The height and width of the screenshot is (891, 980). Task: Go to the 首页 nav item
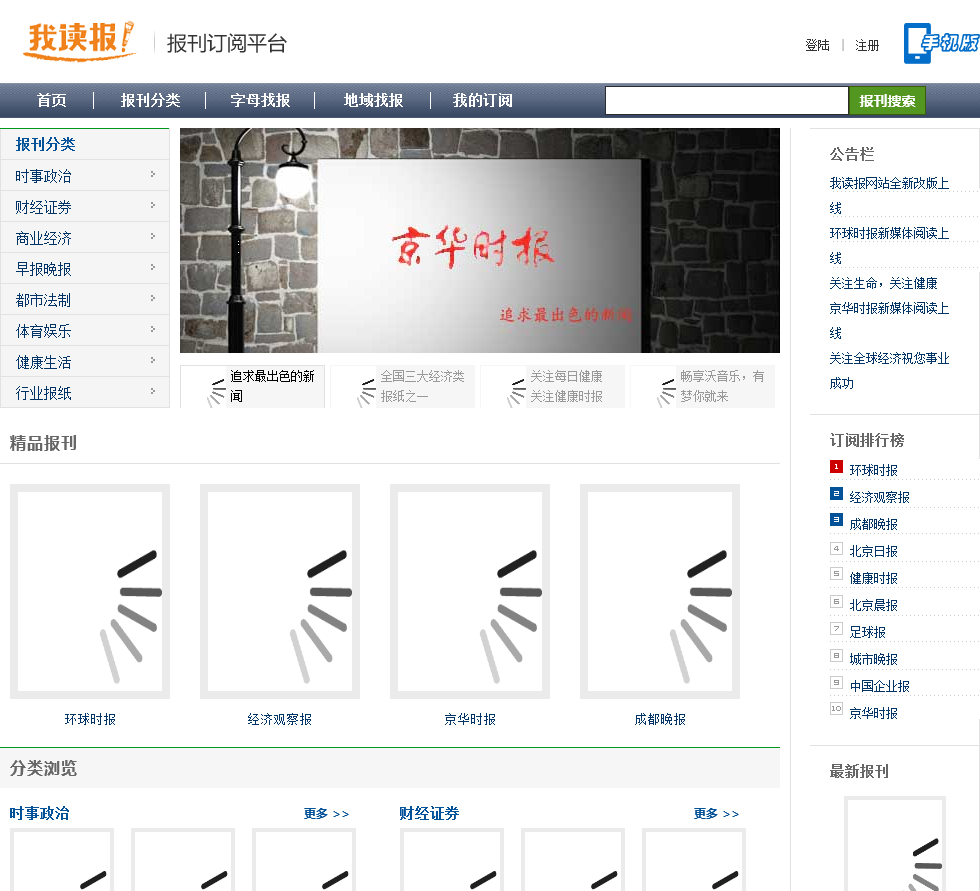coord(51,100)
